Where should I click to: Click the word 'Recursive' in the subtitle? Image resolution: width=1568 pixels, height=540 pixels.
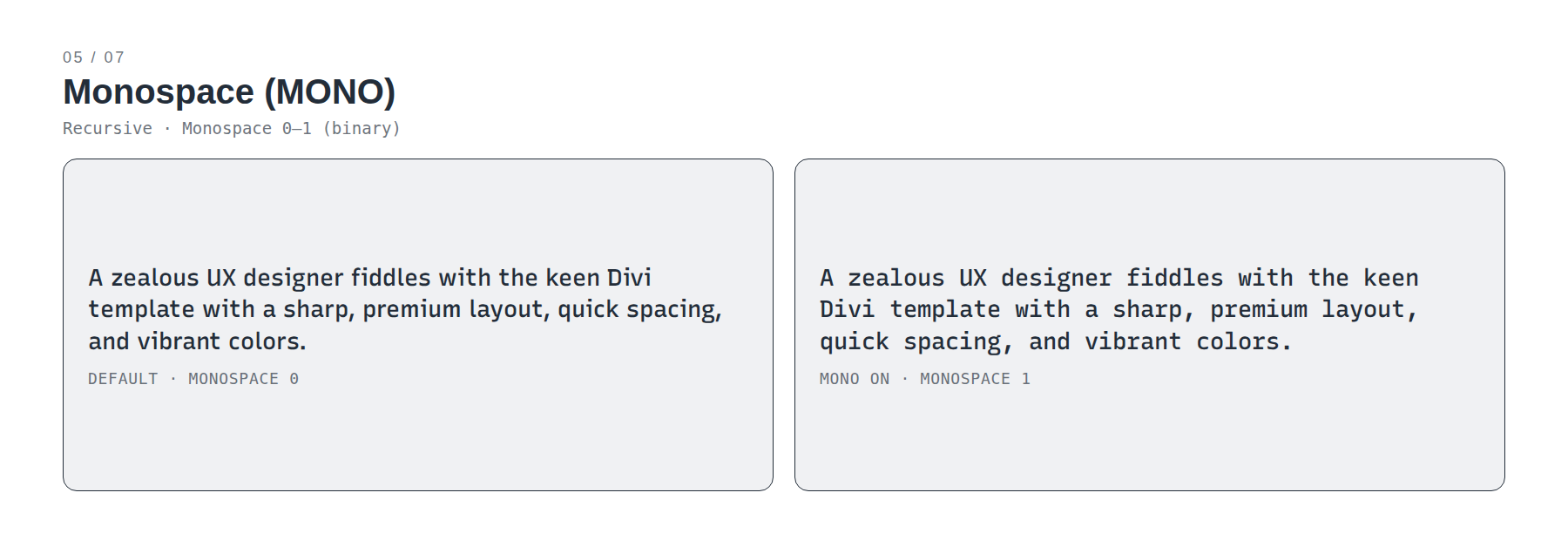tap(107, 129)
